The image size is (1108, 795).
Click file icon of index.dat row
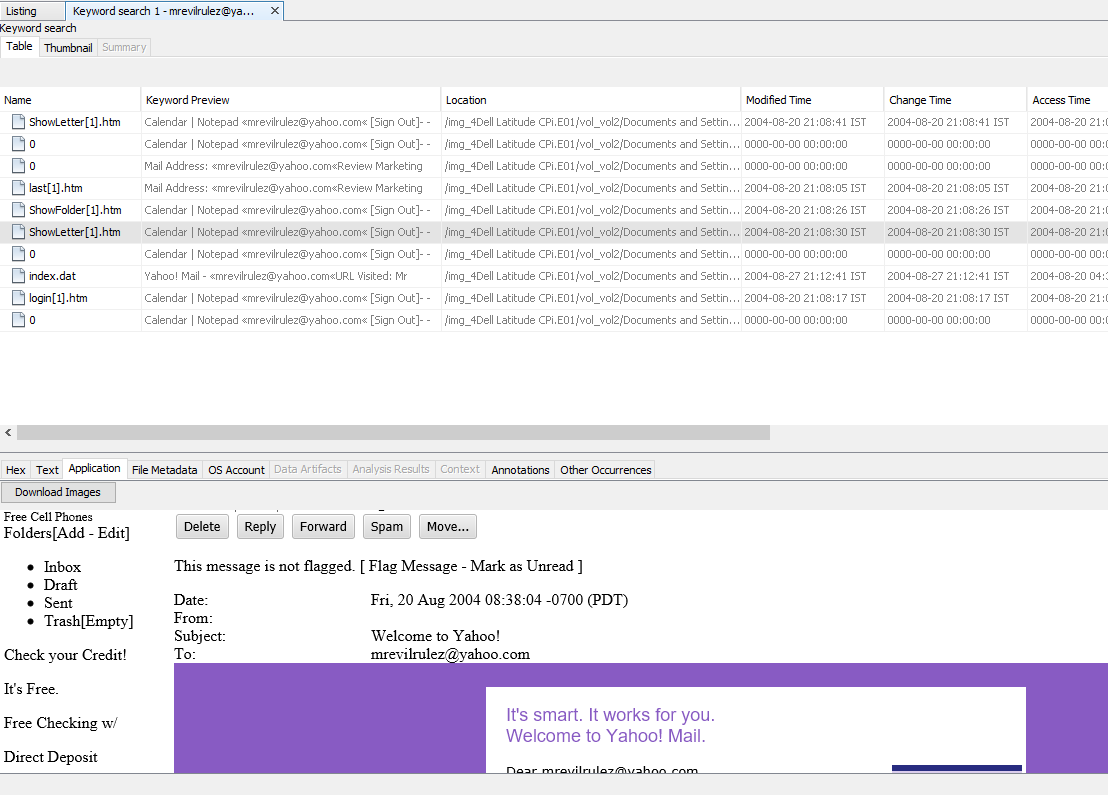[x=18, y=276]
